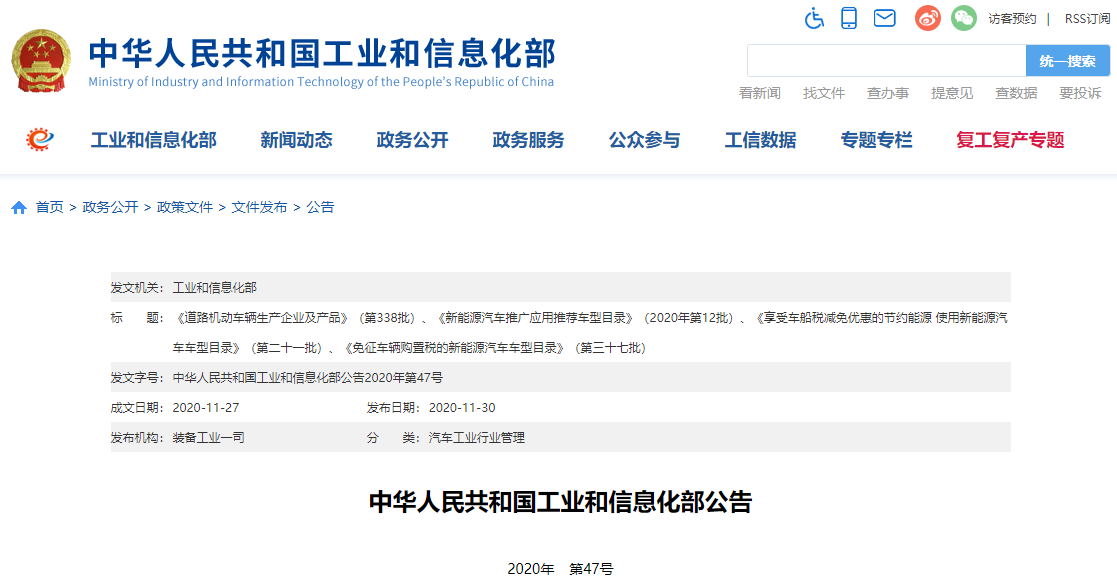Click inside the search input box
This screenshot has height=581, width=1117.
tap(885, 60)
